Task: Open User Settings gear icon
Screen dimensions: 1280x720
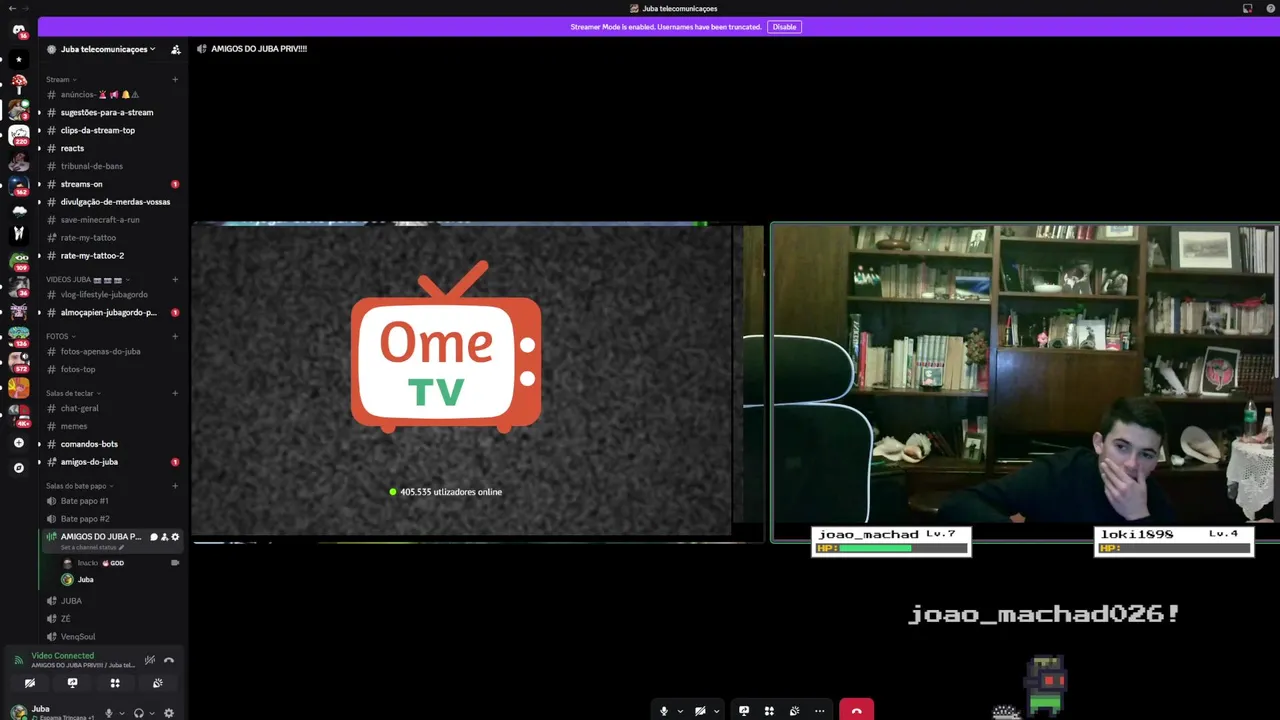Action: 169,713
